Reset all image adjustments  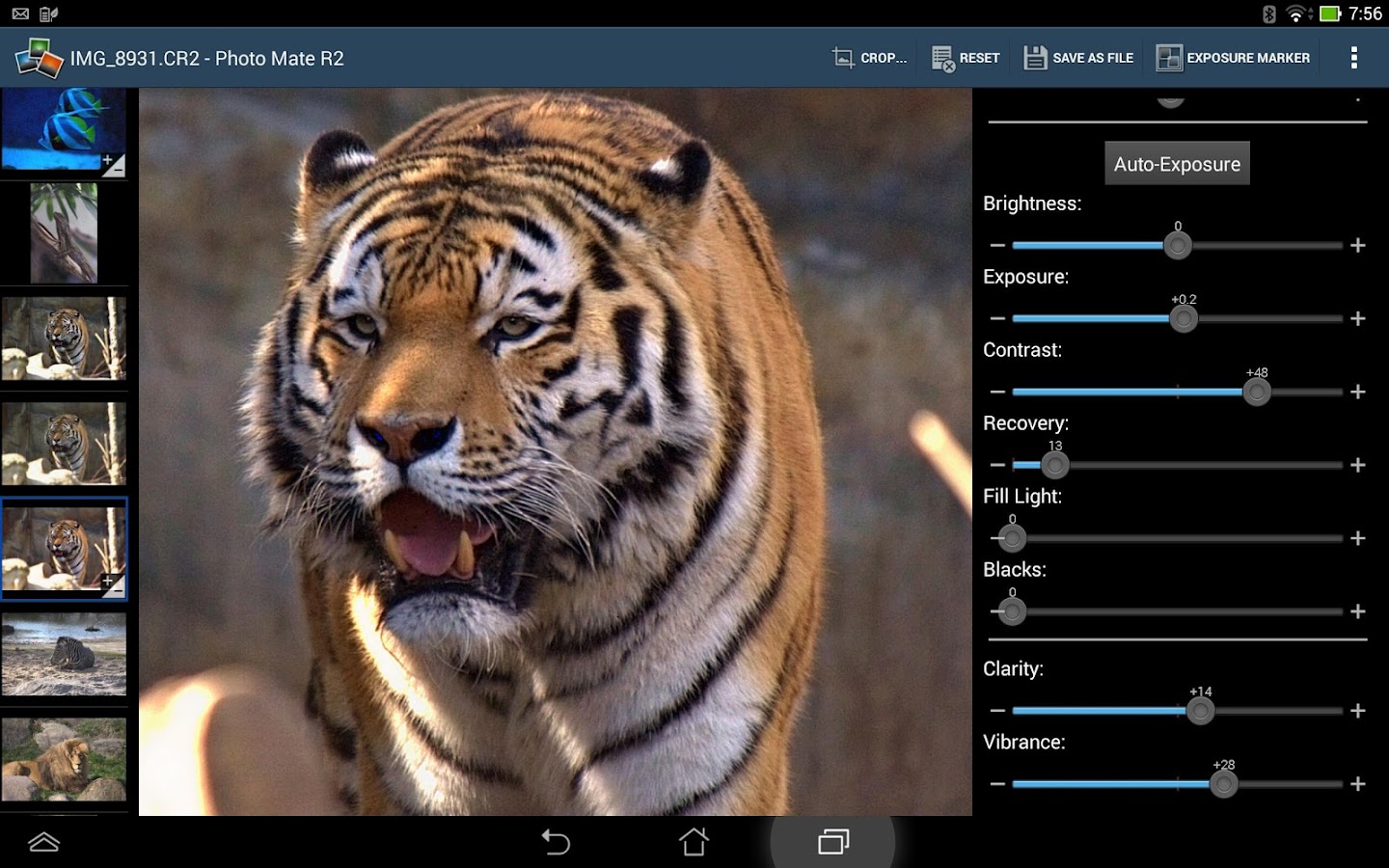[966, 58]
